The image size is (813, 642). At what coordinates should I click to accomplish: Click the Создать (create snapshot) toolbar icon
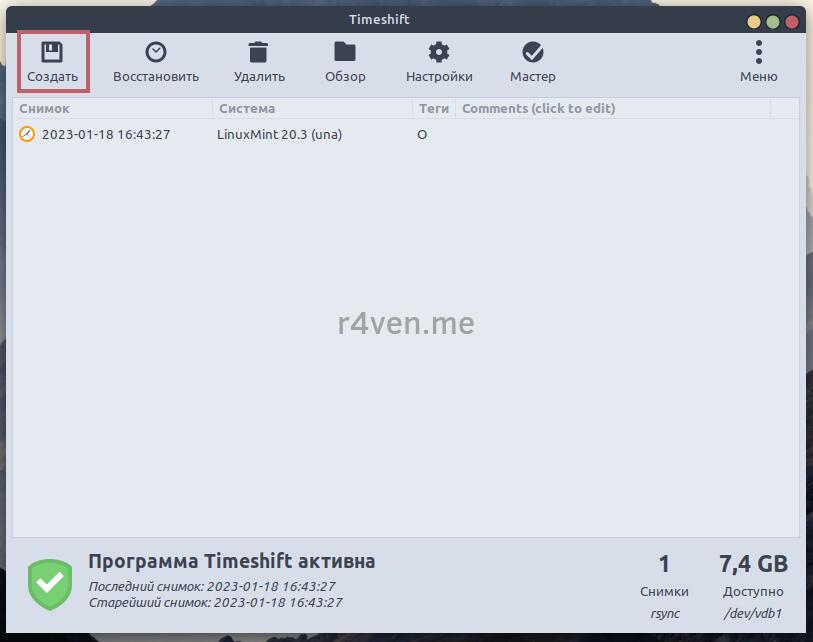pyautogui.click(x=52, y=53)
